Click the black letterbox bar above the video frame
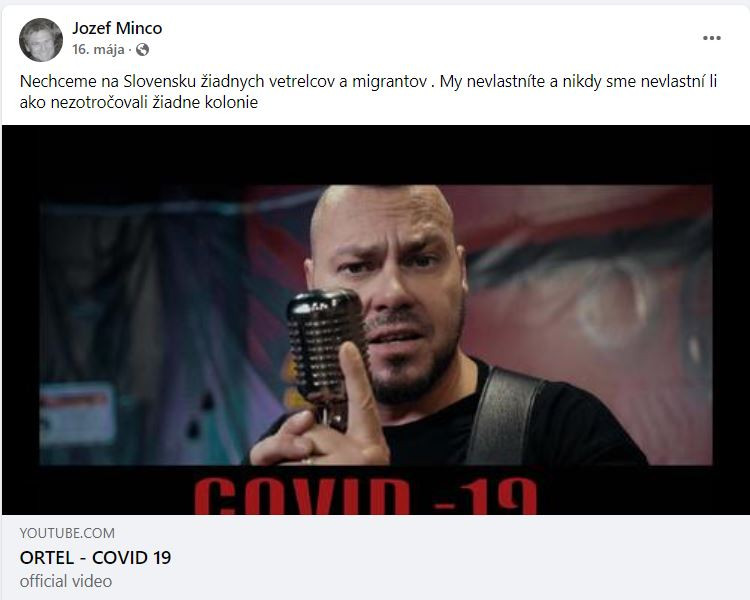 [375, 155]
